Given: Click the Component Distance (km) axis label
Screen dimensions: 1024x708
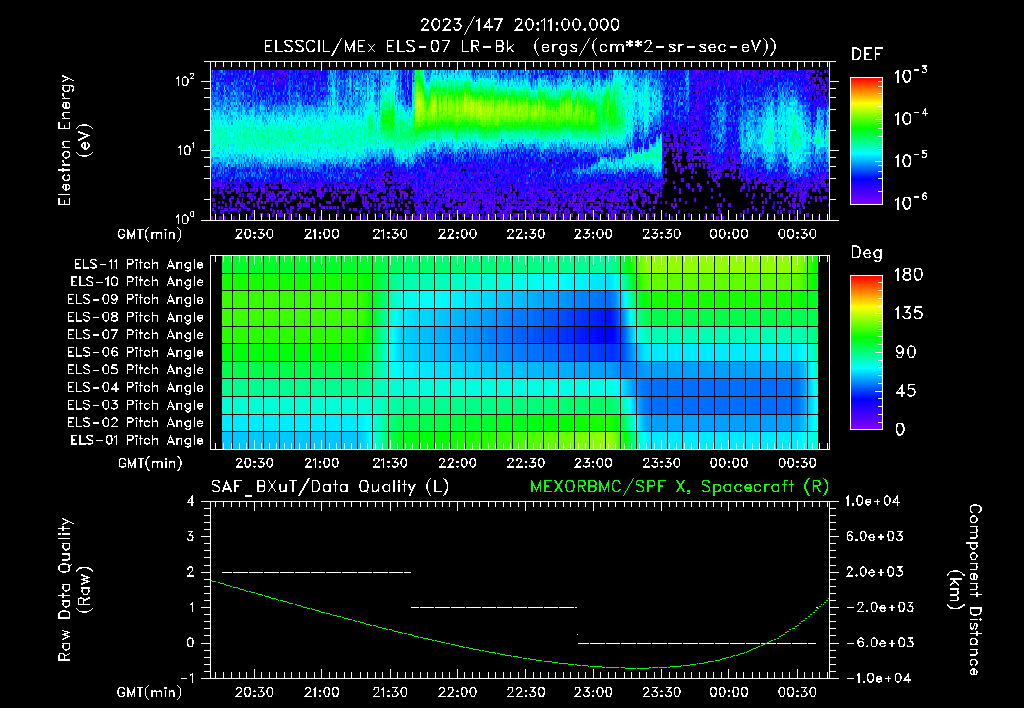Looking at the screenshot, I should (x=965, y=590).
